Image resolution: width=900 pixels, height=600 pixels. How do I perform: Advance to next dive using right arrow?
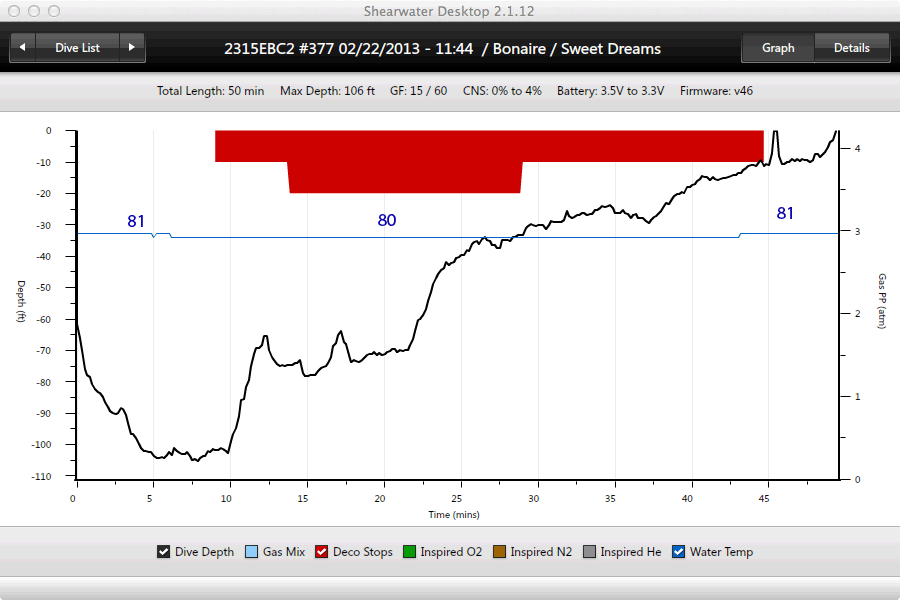click(x=132, y=47)
